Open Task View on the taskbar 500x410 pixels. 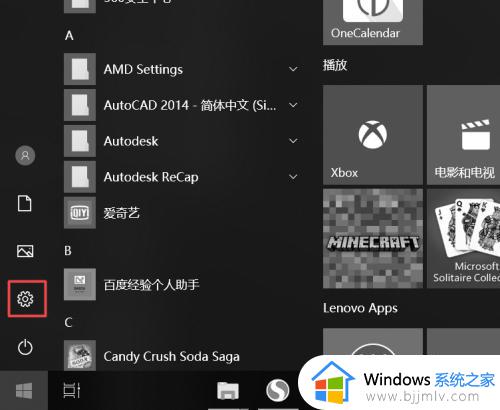point(72,390)
